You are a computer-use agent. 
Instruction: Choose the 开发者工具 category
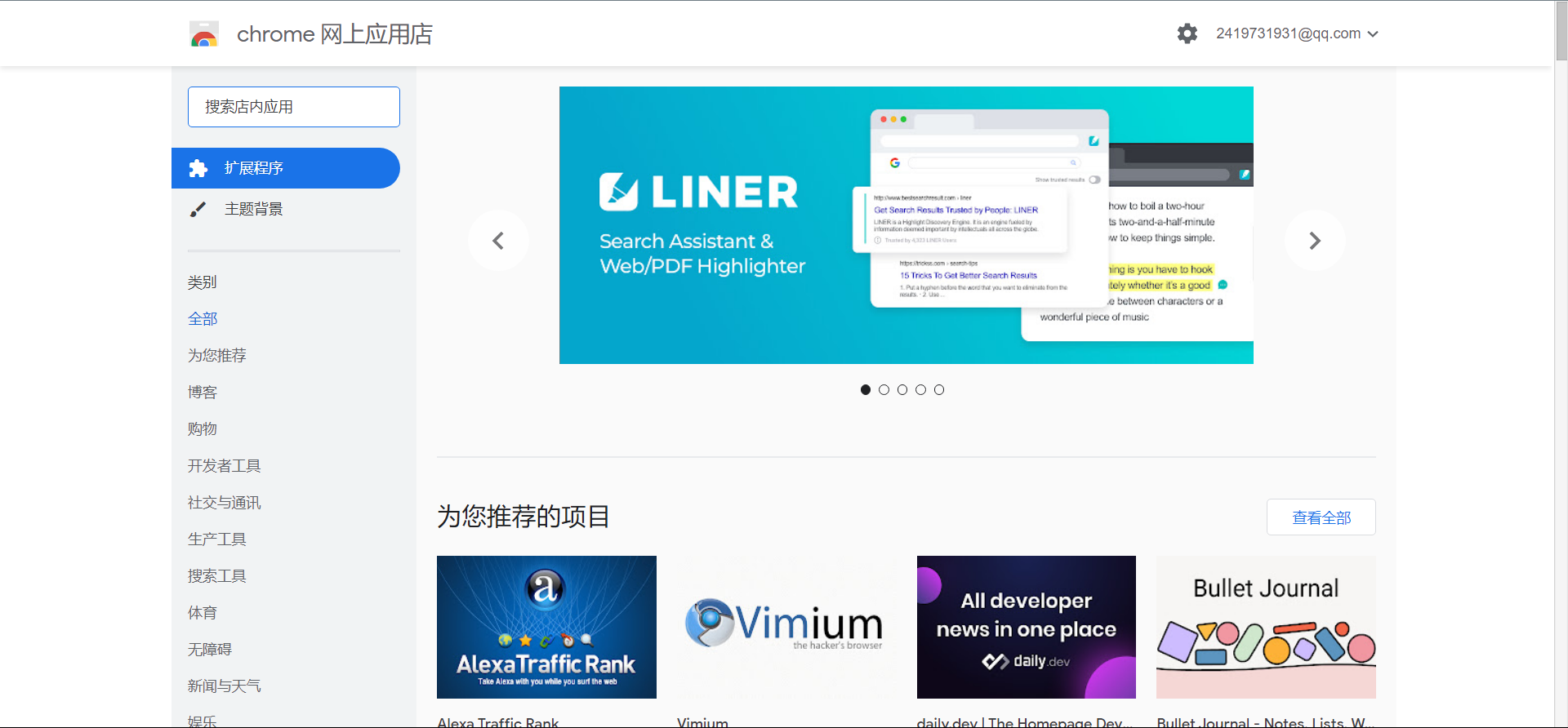(x=225, y=466)
